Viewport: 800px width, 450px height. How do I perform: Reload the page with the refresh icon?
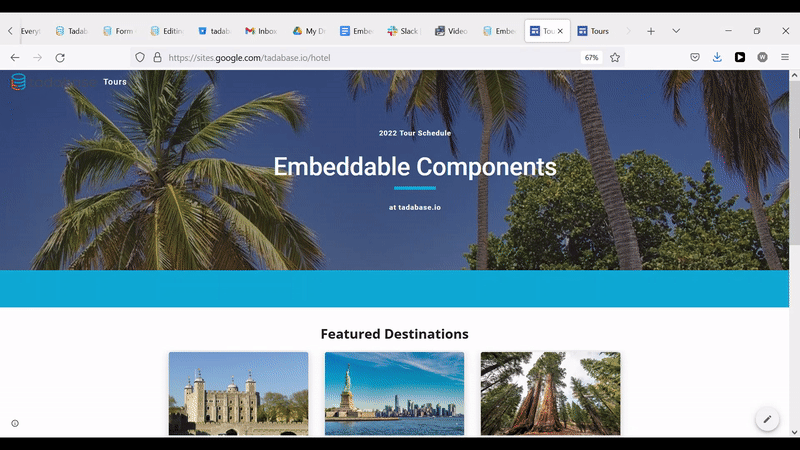click(60, 58)
